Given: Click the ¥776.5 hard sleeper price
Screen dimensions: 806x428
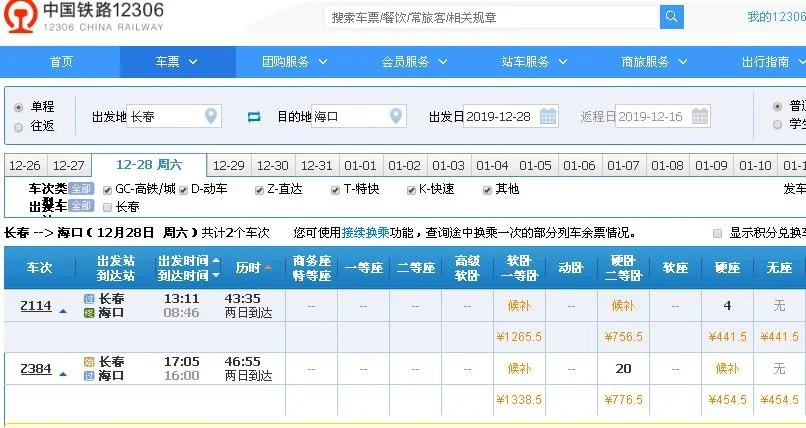Looking at the screenshot, I should 623,400.
